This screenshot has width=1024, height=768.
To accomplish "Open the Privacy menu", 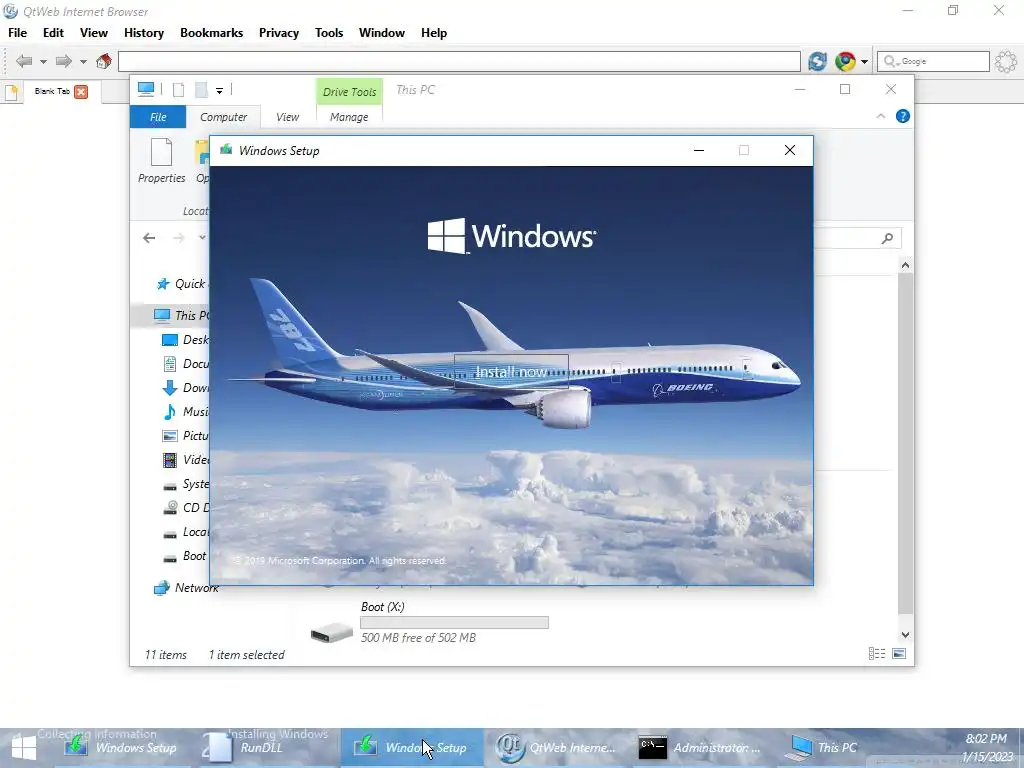I will (x=279, y=33).
